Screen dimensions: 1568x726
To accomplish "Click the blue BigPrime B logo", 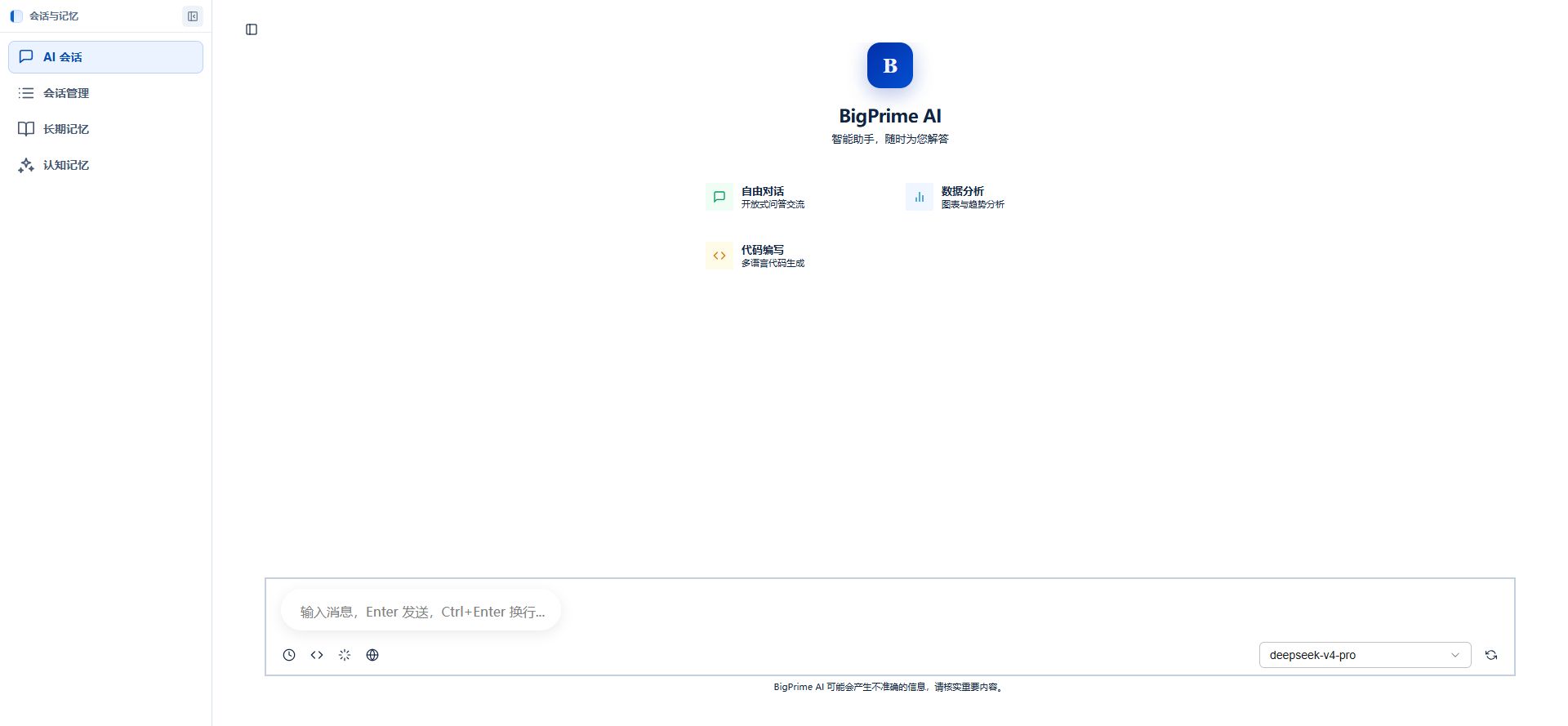I will point(890,65).
